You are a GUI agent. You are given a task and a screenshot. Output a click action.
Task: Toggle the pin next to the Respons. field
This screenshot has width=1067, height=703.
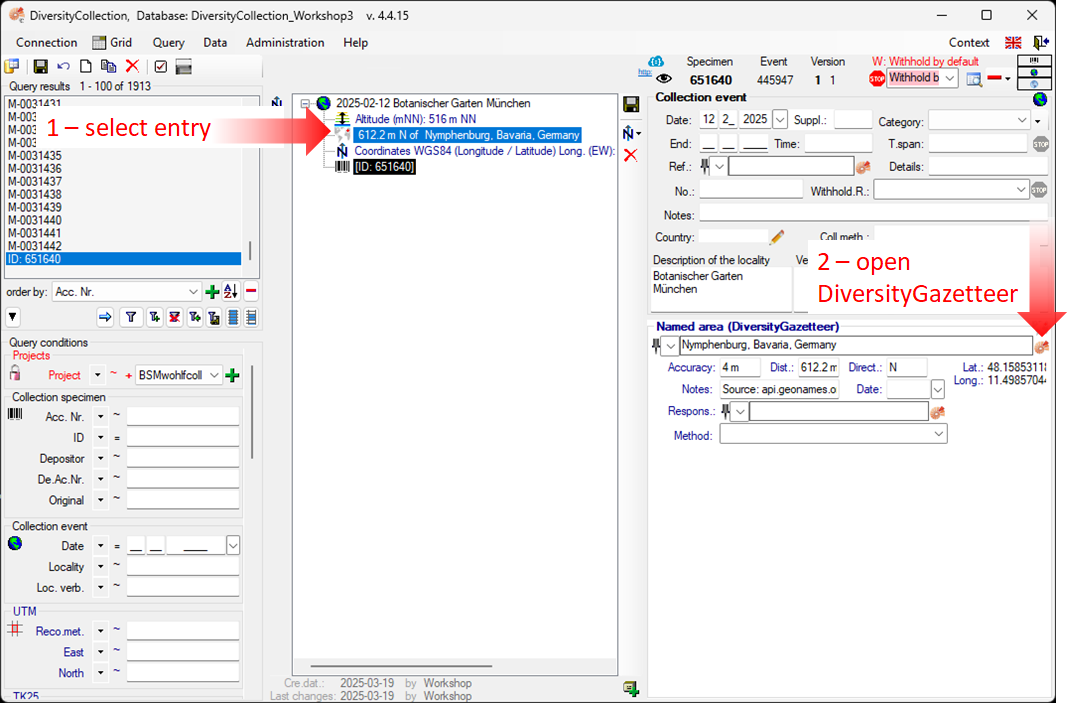725,411
